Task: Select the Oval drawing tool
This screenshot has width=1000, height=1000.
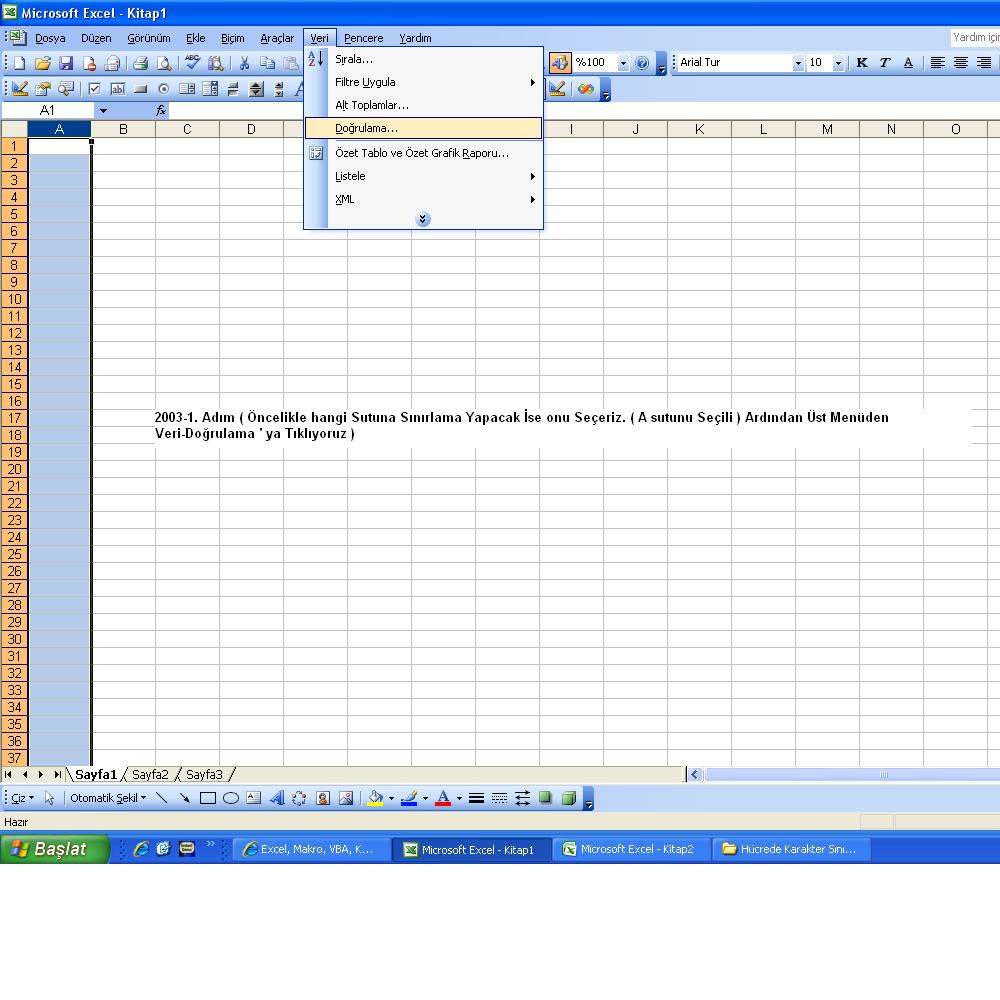Action: [231, 798]
